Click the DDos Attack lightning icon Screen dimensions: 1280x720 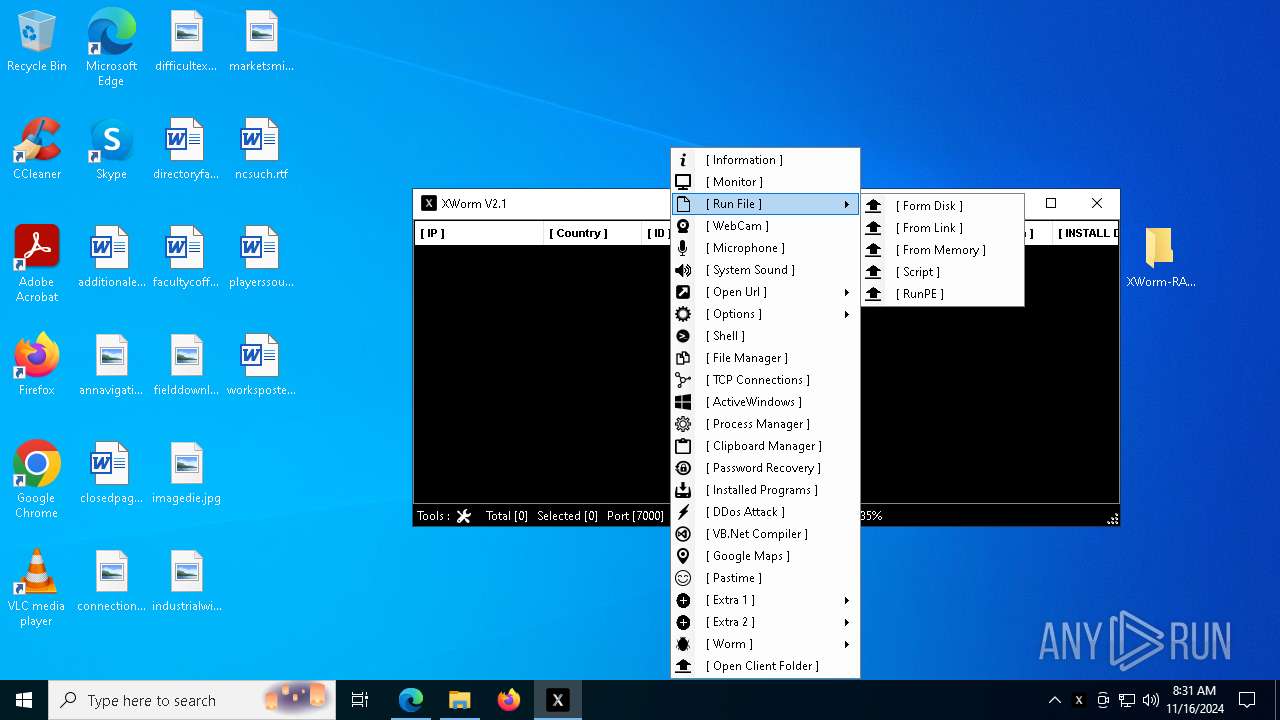pyautogui.click(x=683, y=512)
